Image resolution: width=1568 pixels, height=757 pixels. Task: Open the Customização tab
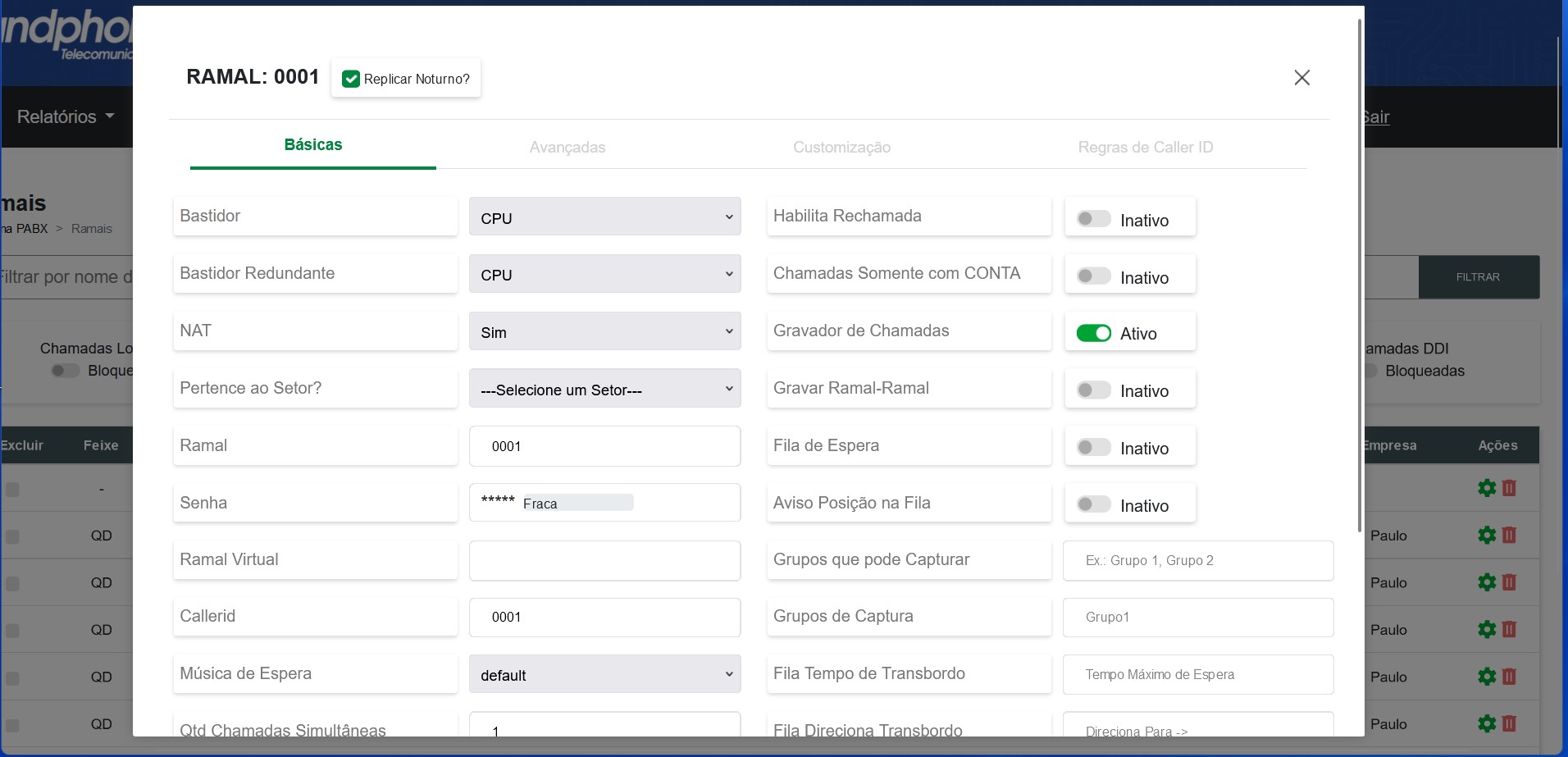click(x=841, y=148)
